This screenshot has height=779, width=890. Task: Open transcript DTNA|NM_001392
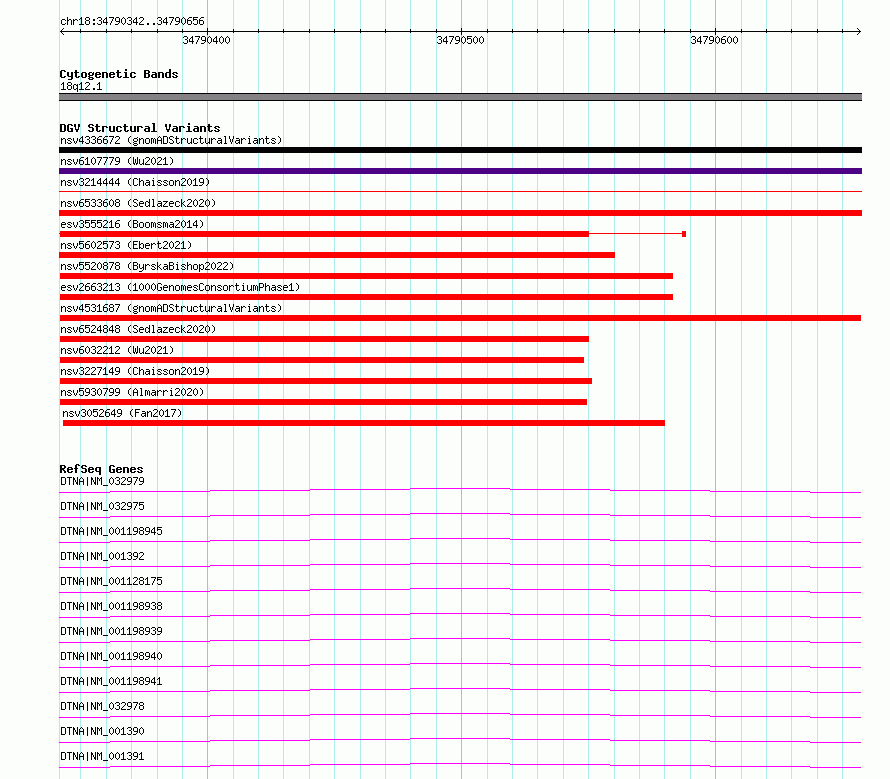102,556
